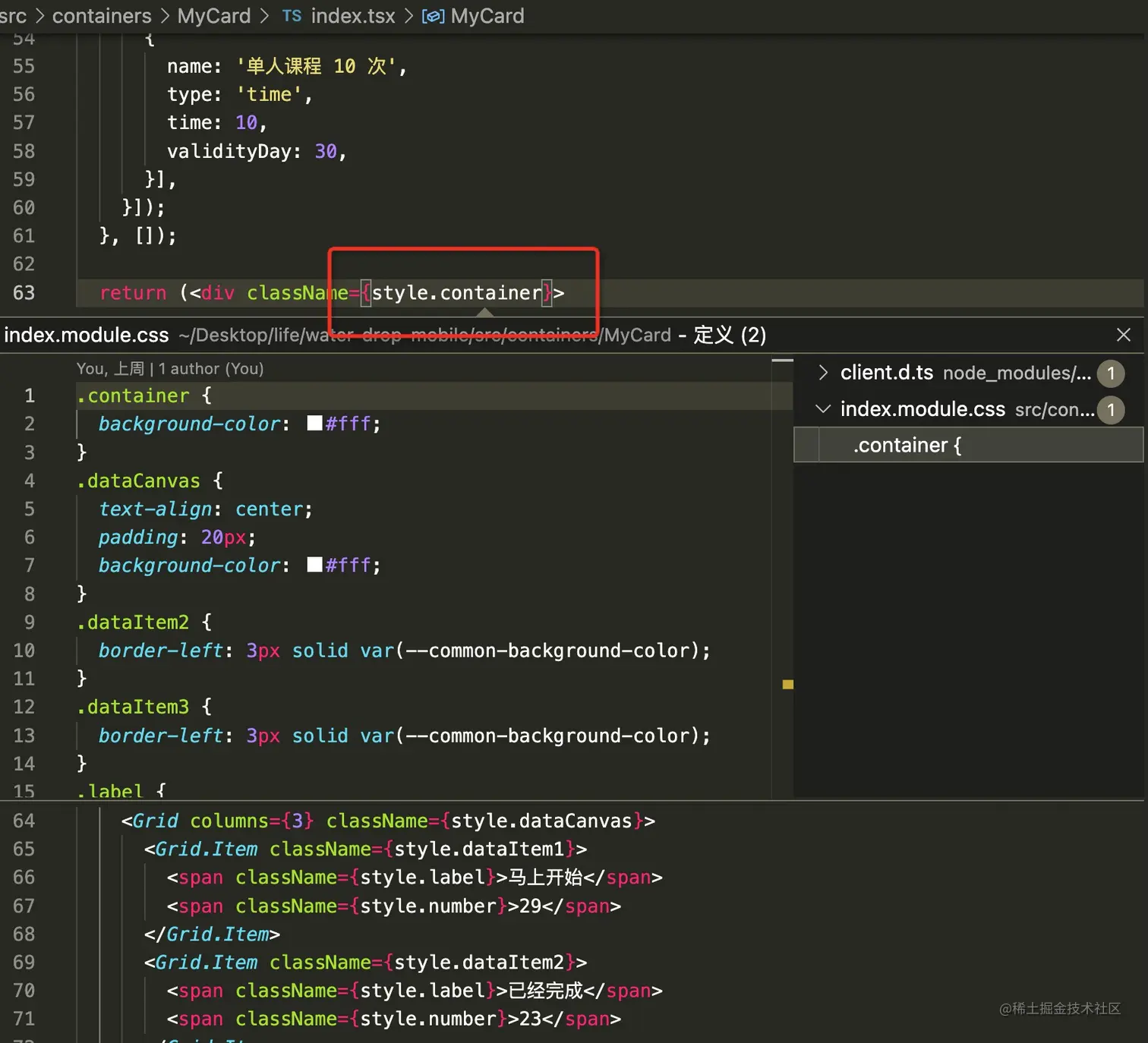The height and width of the screenshot is (1043, 1148).
Task: Open the index.tsx breadcrumb
Action: [x=353, y=15]
